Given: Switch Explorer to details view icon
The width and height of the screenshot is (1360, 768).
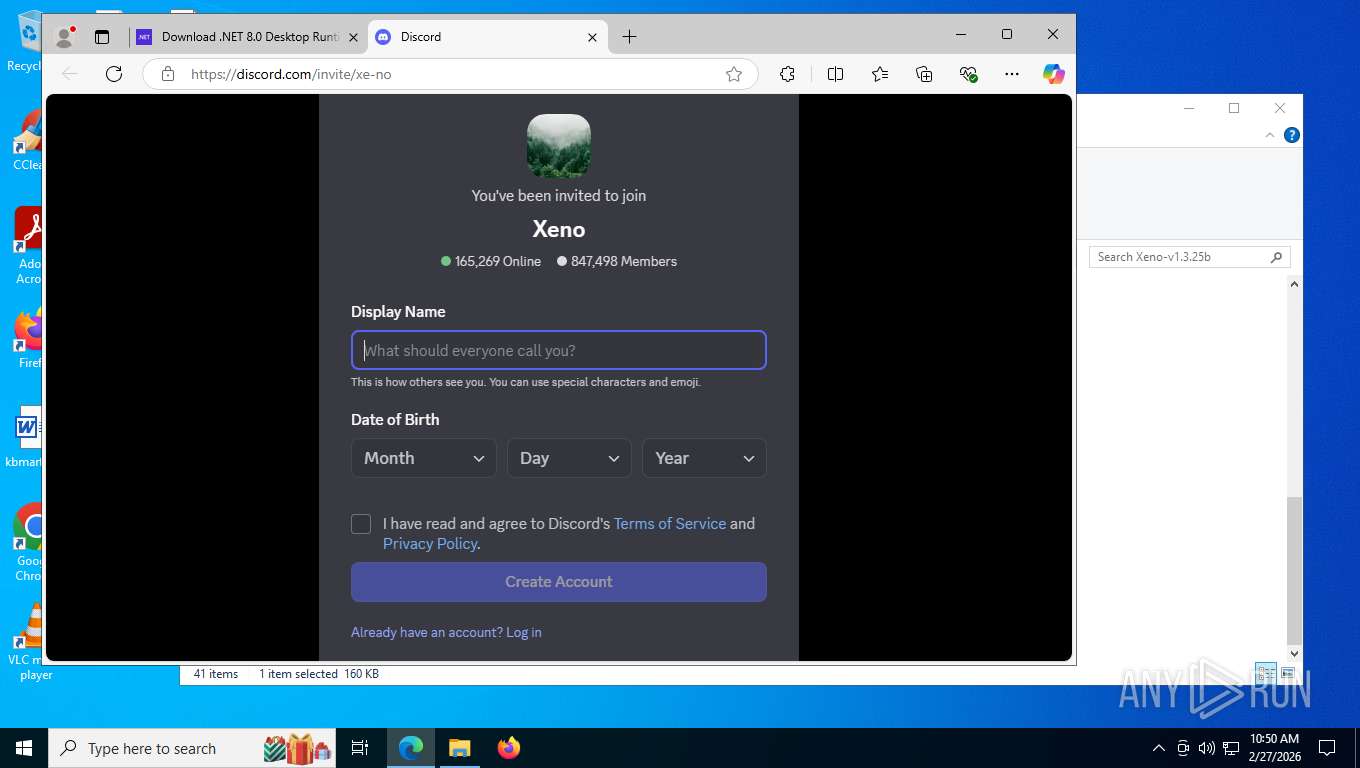Looking at the screenshot, I should point(1266,674).
